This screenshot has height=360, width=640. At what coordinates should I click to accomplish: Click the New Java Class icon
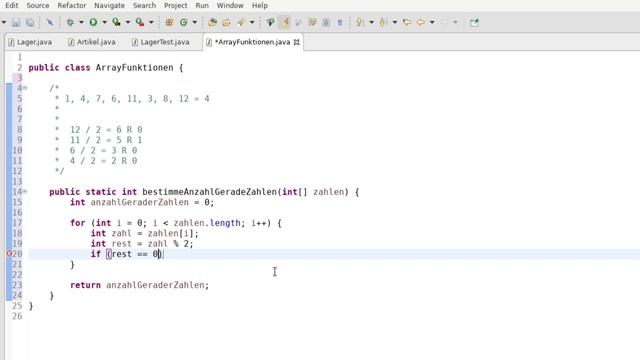pyautogui.click(x=184, y=22)
